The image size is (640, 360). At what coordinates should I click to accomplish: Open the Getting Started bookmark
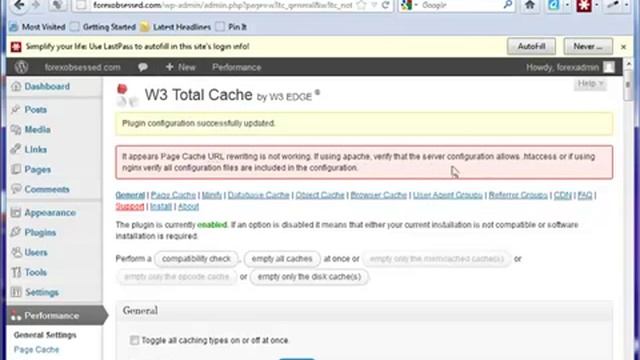103,27
